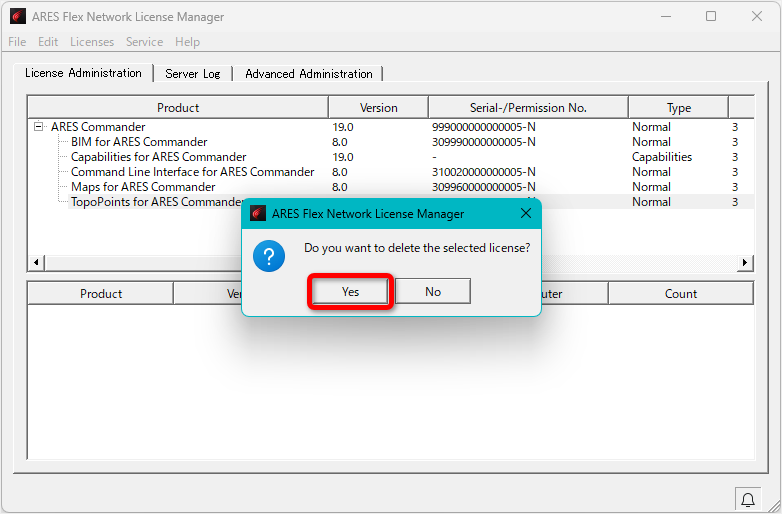Switch to the Advanced Administration tab
The width and height of the screenshot is (782, 514).
pyautogui.click(x=309, y=74)
